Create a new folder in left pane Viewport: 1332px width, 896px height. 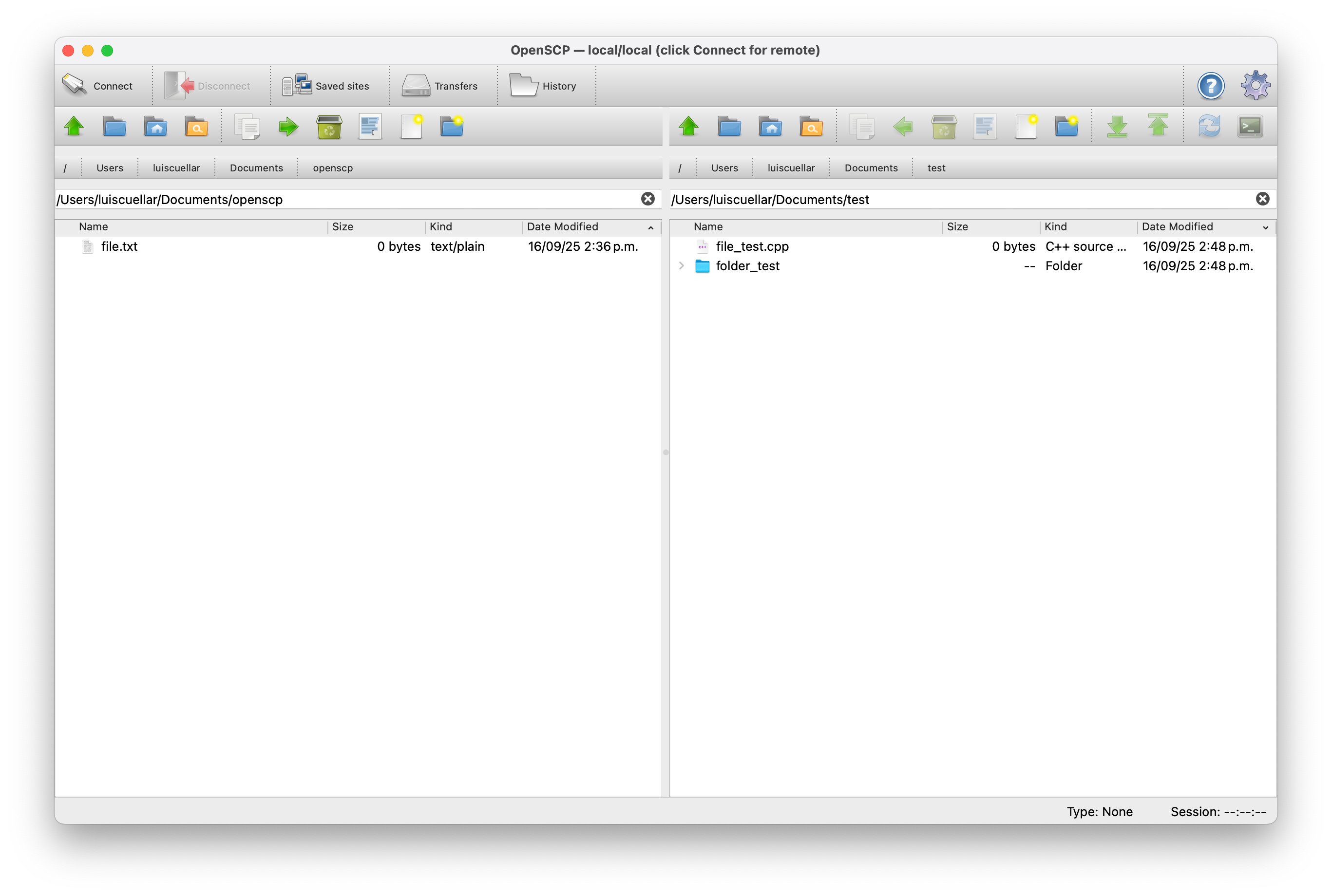click(x=452, y=126)
